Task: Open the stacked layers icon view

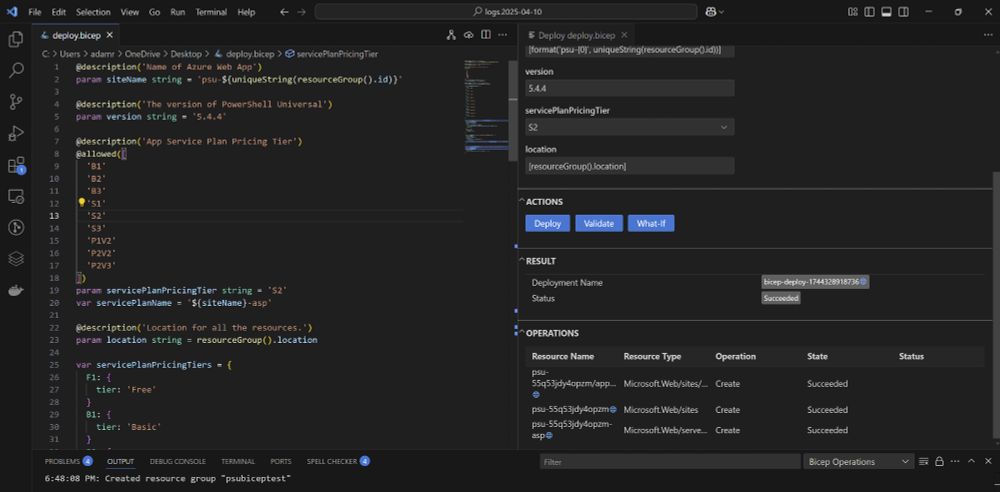Action: pos(16,258)
